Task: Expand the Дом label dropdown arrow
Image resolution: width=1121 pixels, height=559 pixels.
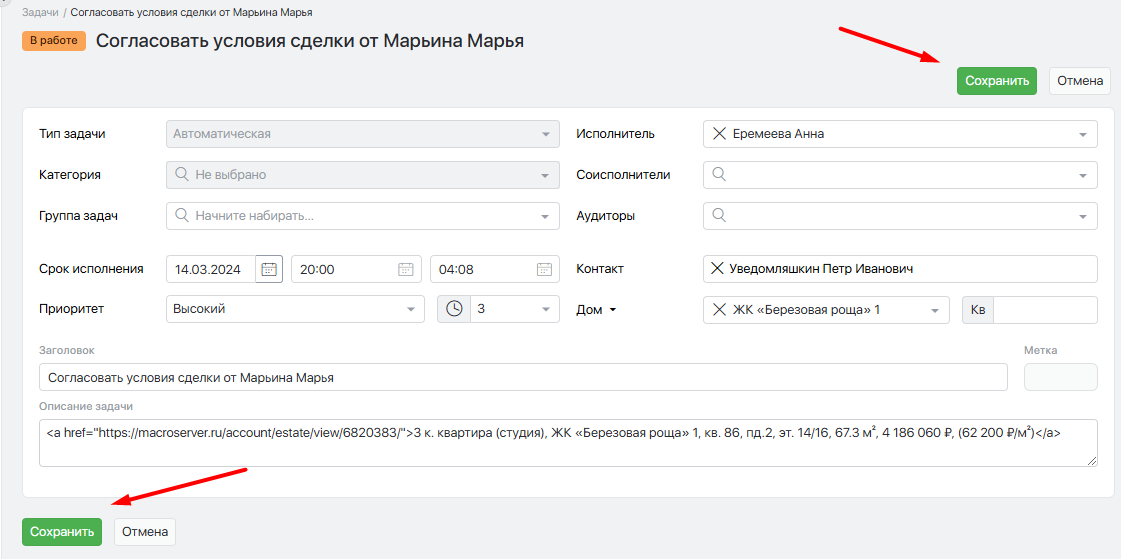Action: click(613, 310)
